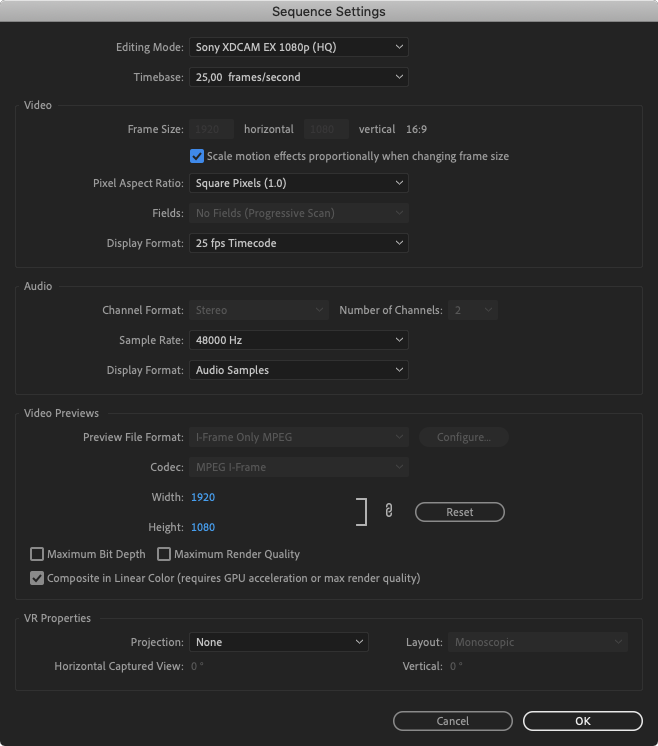This screenshot has height=746, width=658.
Task: Open the Codec dropdown
Action: point(299,467)
